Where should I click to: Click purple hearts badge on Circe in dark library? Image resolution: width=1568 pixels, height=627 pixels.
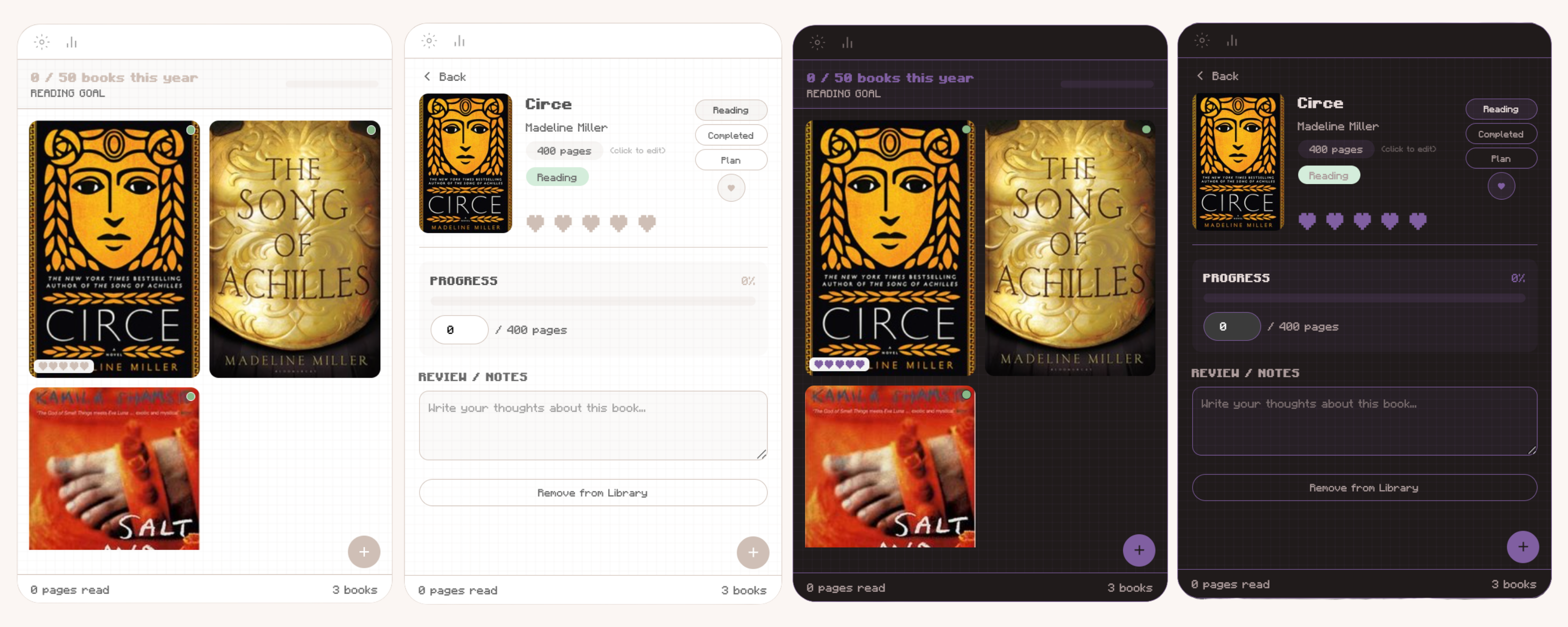pos(840,364)
